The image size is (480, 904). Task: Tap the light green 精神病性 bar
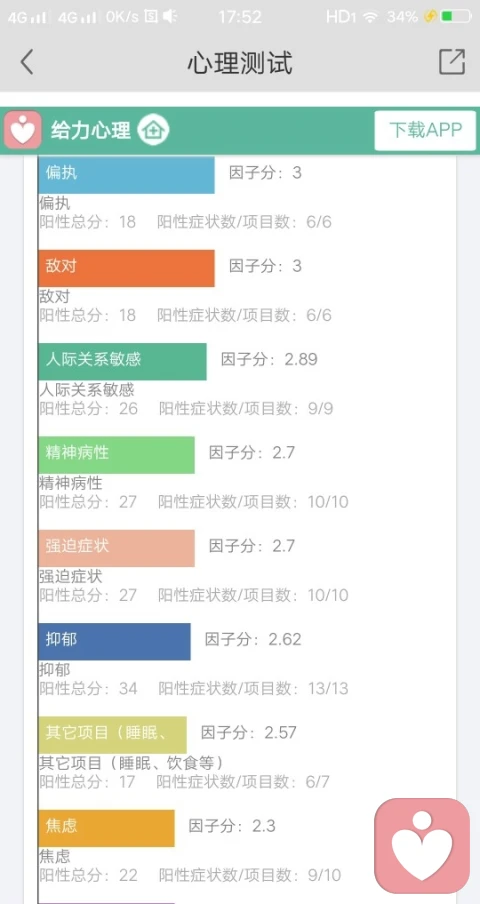(x=116, y=455)
